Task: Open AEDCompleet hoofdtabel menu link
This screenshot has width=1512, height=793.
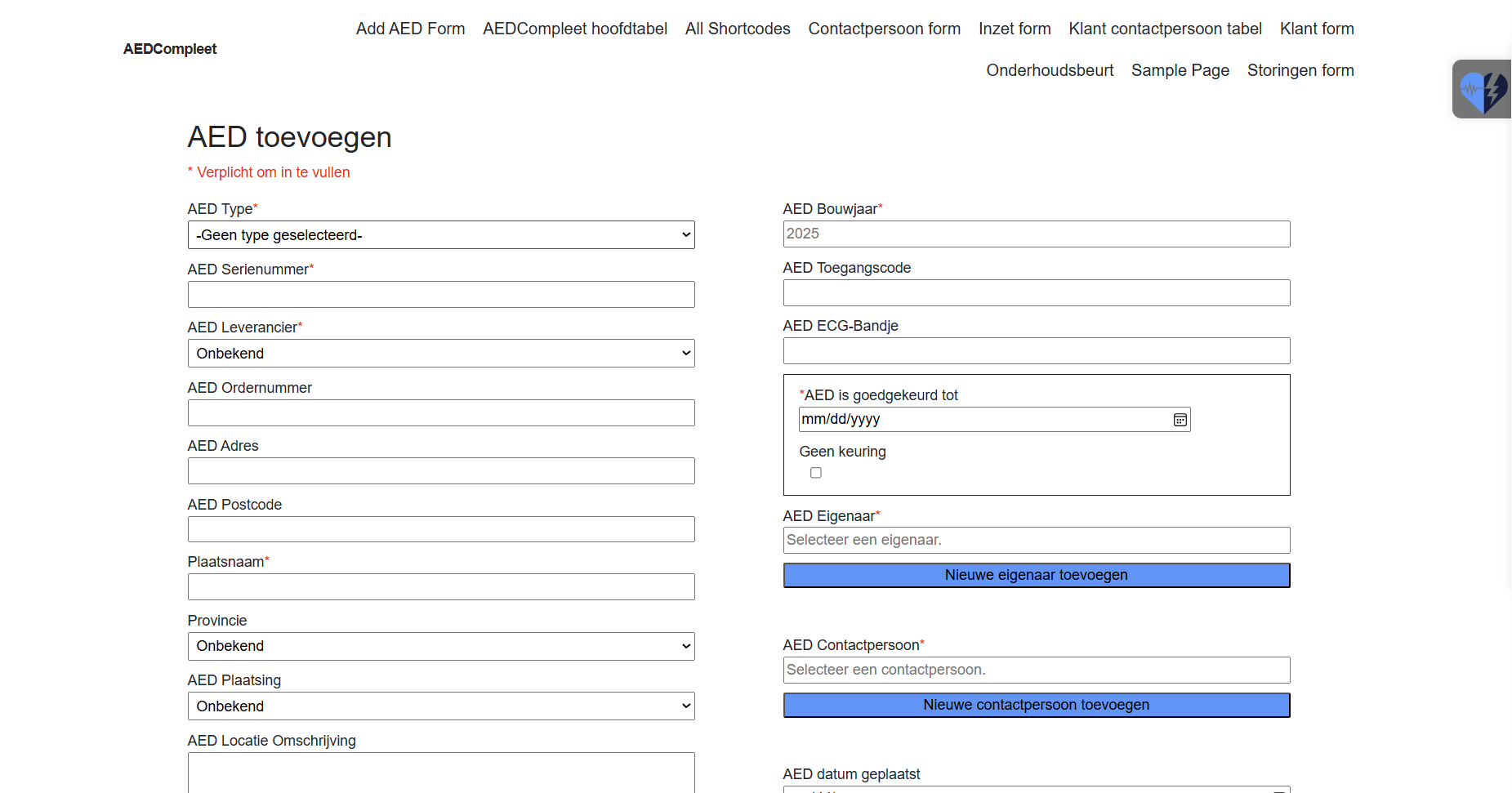Action: point(574,29)
